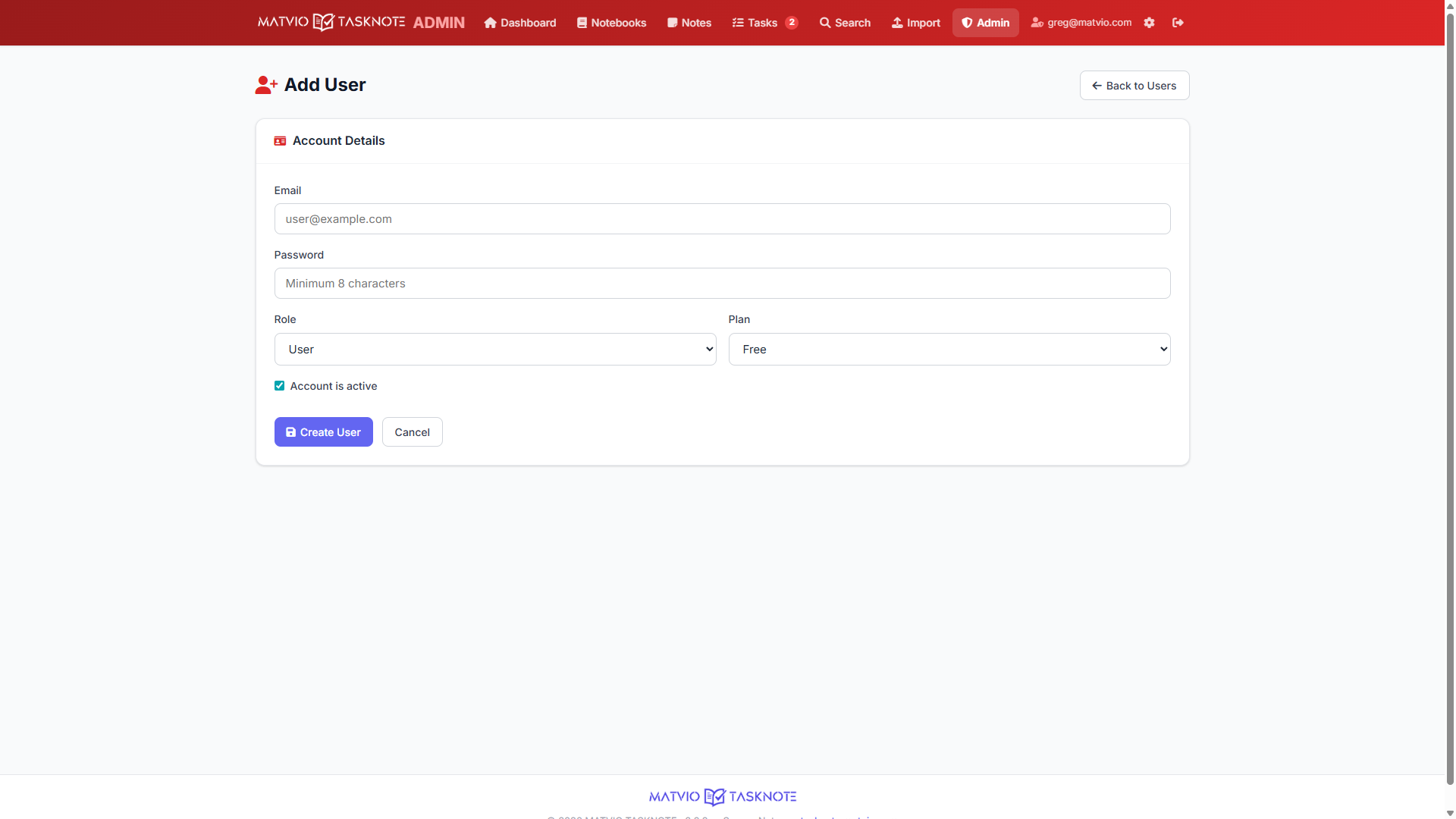This screenshot has width=1456, height=819.
Task: Click the settings gear icon in navbar
Action: [1149, 23]
